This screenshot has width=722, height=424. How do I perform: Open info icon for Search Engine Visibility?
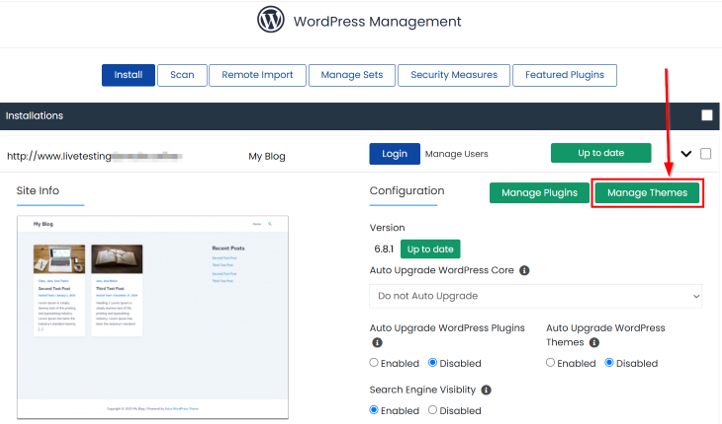pos(486,390)
